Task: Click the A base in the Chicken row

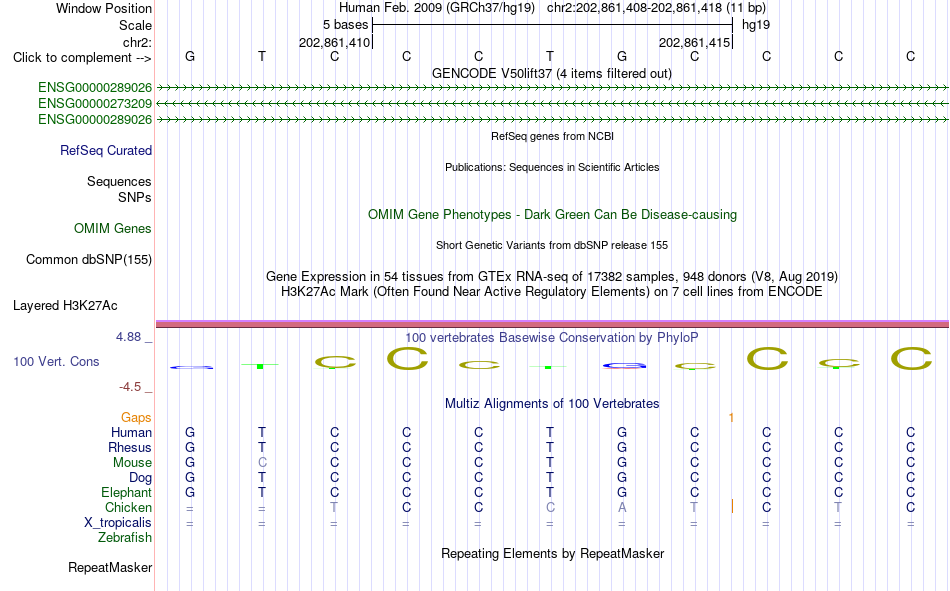Action: click(x=622, y=507)
